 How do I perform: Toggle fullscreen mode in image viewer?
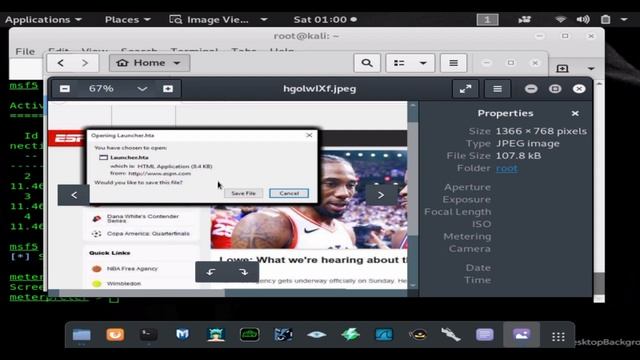click(x=465, y=89)
